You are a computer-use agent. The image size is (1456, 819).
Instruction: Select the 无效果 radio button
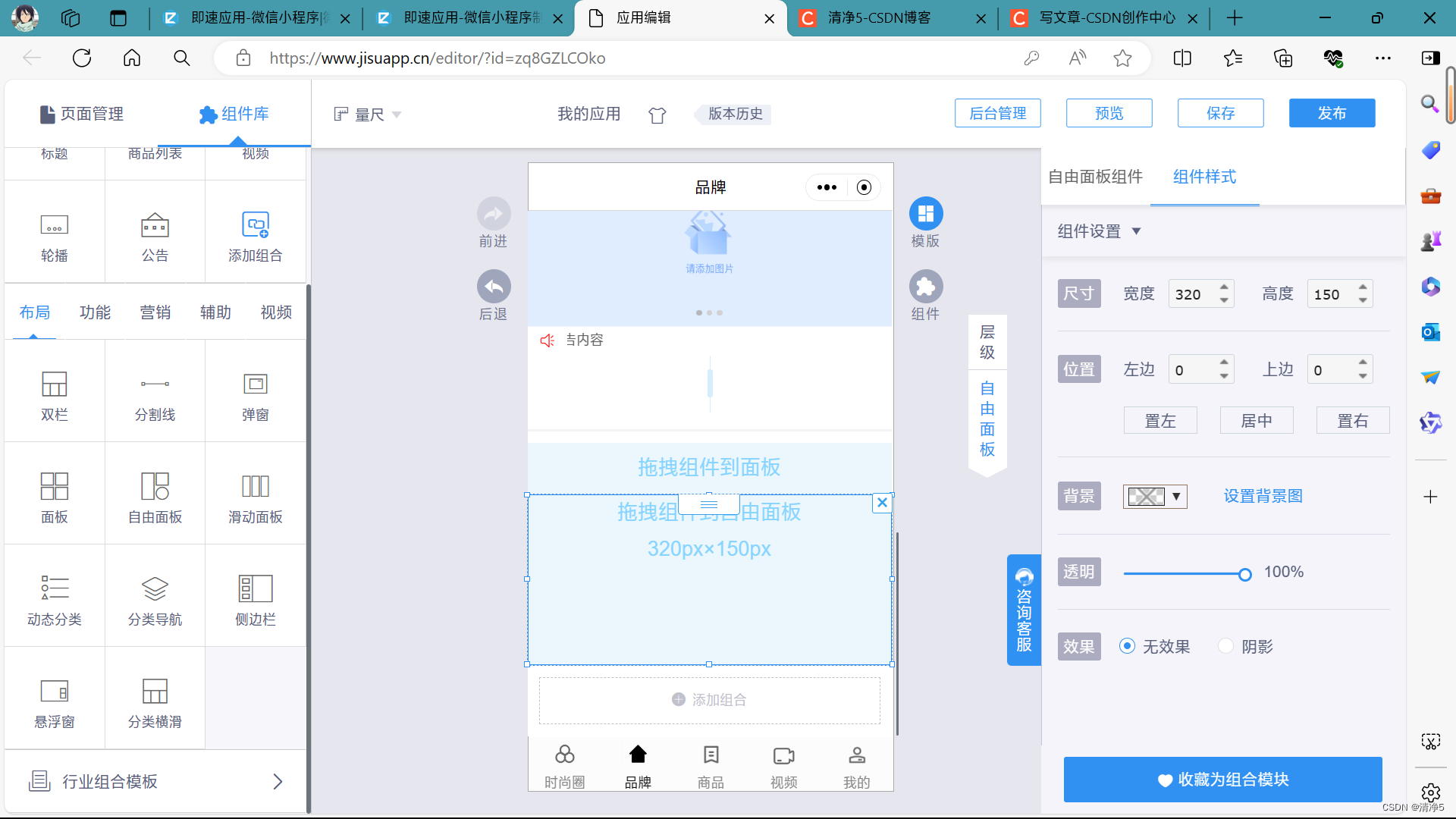point(1127,646)
